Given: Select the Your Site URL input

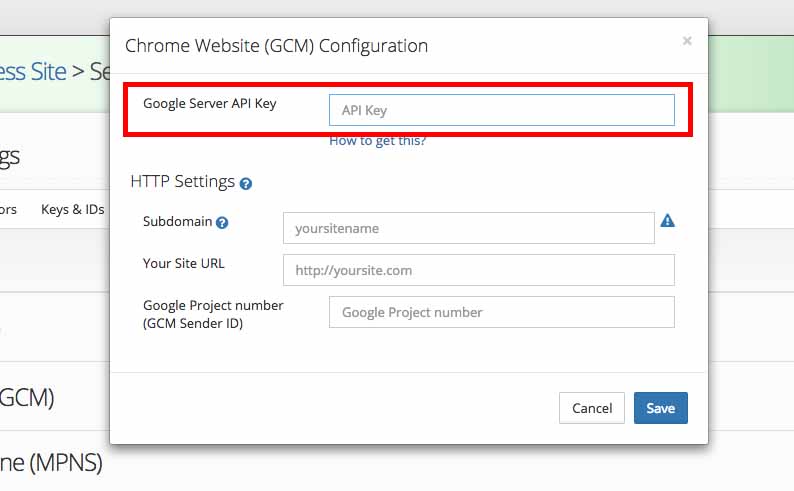Looking at the screenshot, I should coord(478,270).
